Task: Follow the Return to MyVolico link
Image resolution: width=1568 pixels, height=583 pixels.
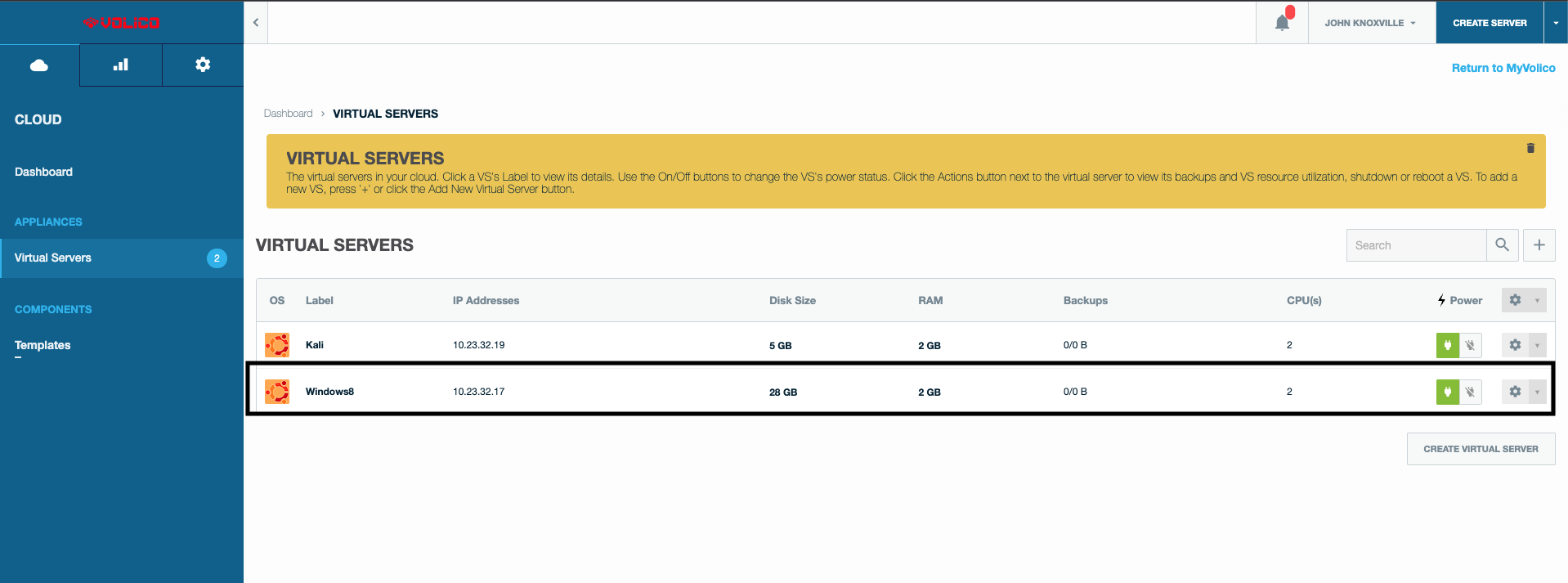Action: 1503,68
